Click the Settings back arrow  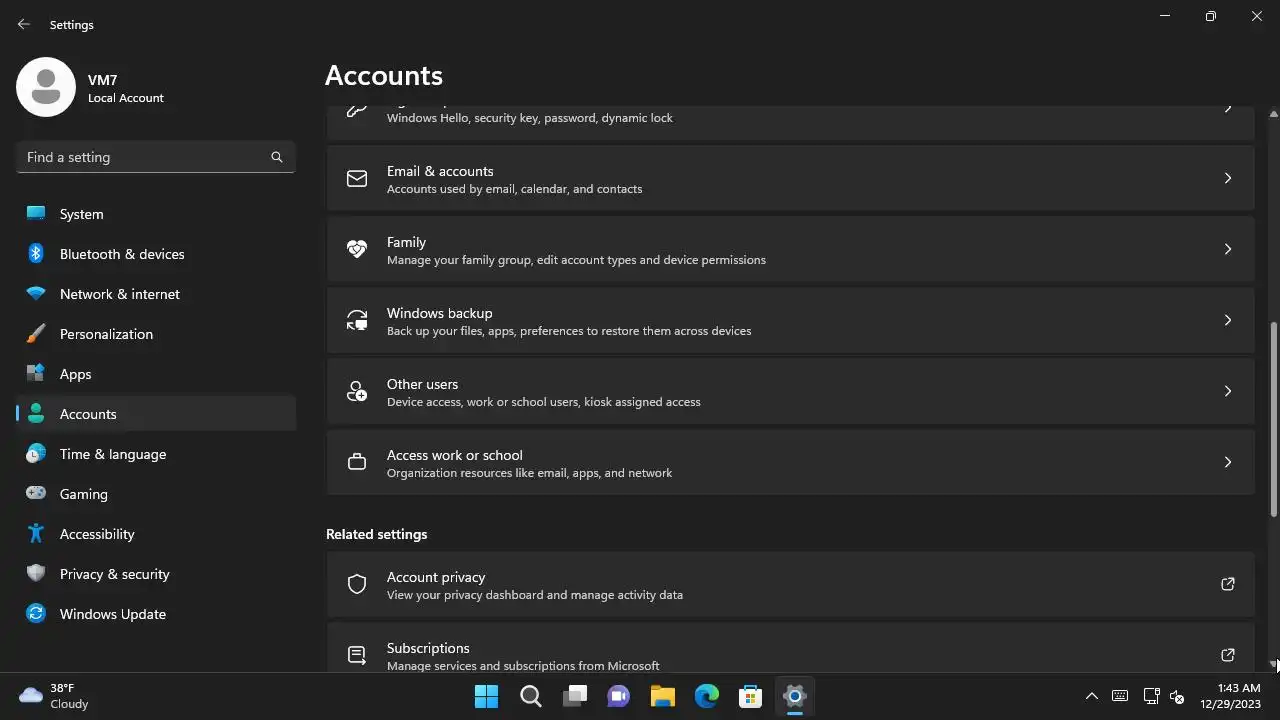[24, 24]
